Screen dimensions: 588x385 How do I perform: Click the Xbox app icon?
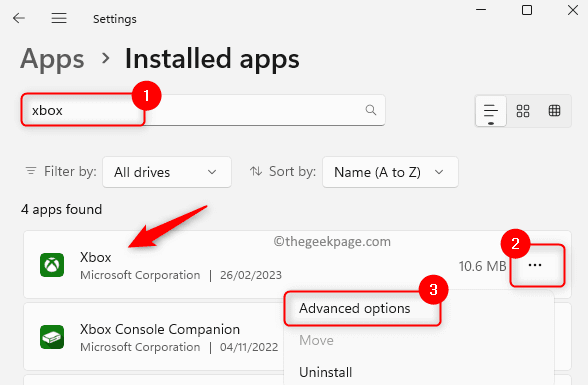[x=52, y=265]
